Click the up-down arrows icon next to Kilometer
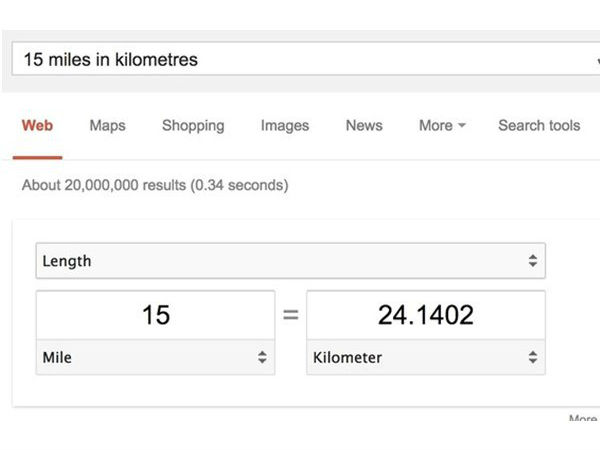 point(533,357)
